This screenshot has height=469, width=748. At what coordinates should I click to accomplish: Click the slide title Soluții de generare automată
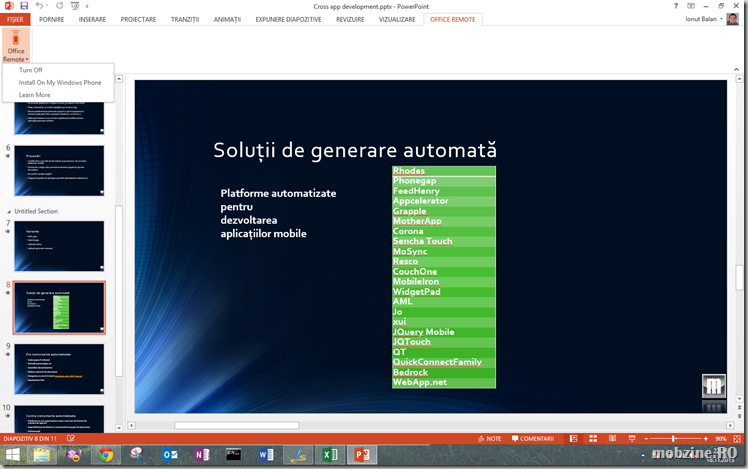click(x=355, y=150)
